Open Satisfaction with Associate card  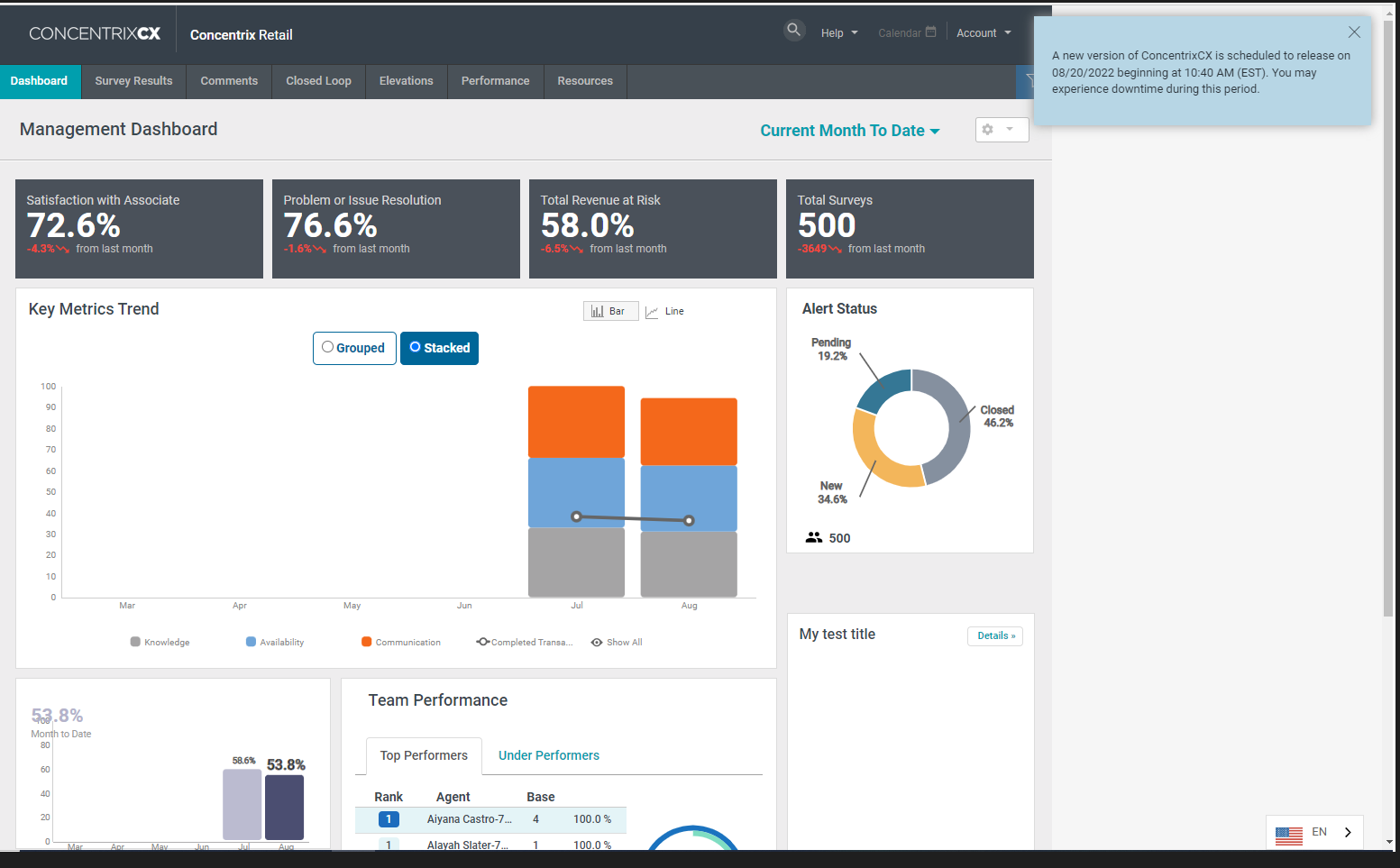click(x=139, y=229)
